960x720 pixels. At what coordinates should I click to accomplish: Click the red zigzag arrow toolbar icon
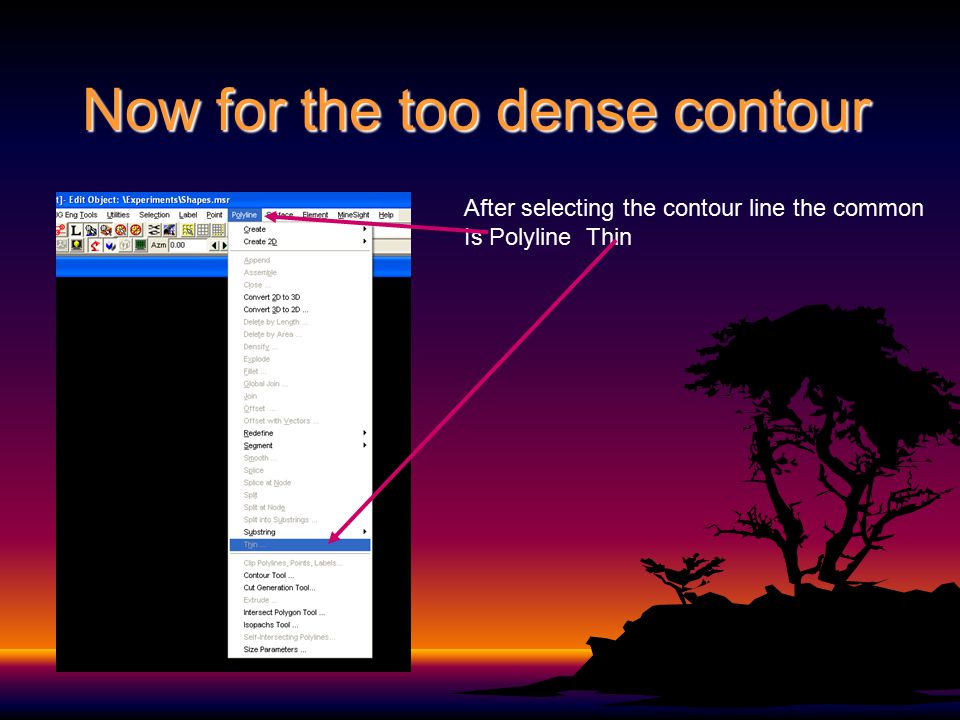coord(95,245)
